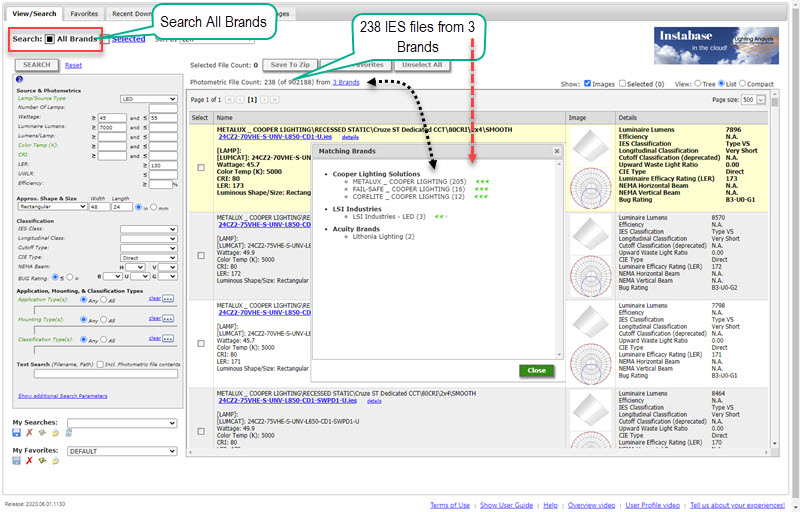Open the Longitudinal Class dropdown
Screen dimensions: 800x512
coord(148,239)
